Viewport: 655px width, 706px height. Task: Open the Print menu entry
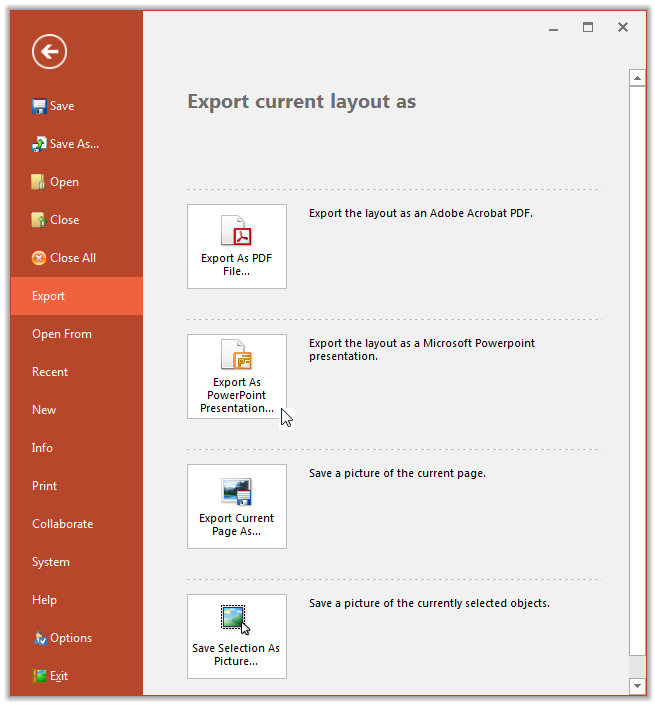pos(44,486)
